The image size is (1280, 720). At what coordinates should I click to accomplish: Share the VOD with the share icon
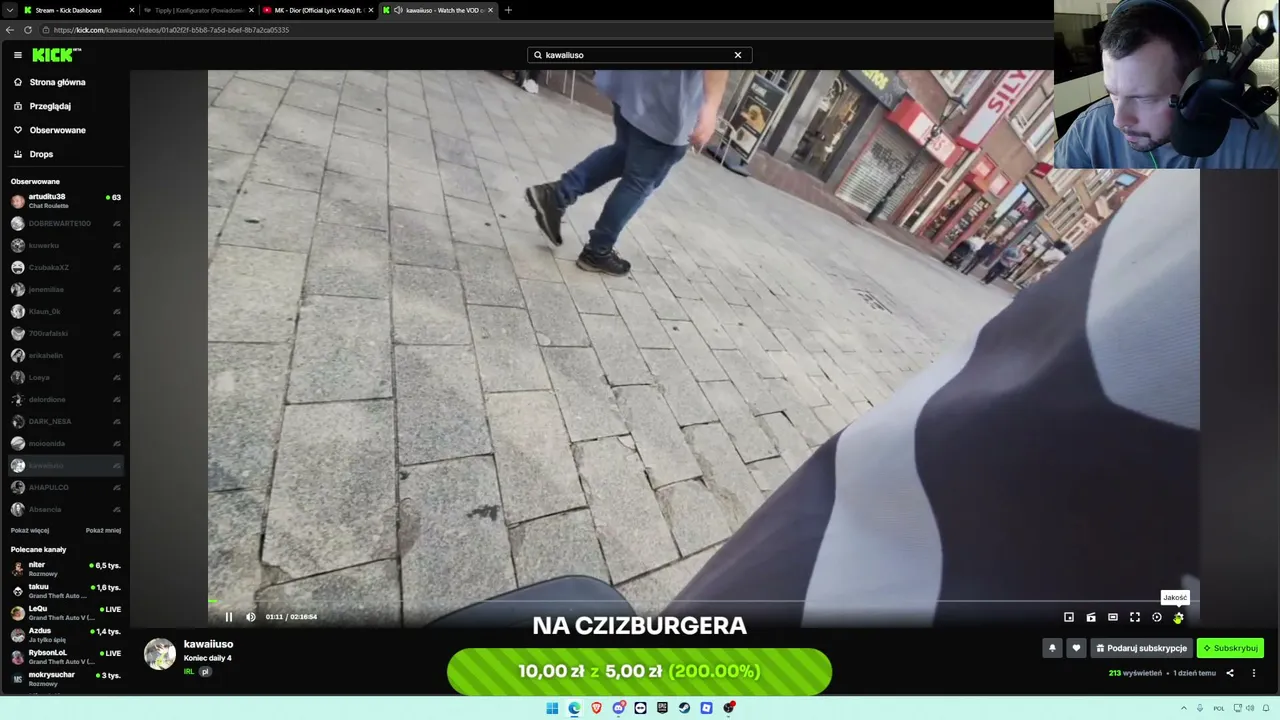click(1230, 673)
